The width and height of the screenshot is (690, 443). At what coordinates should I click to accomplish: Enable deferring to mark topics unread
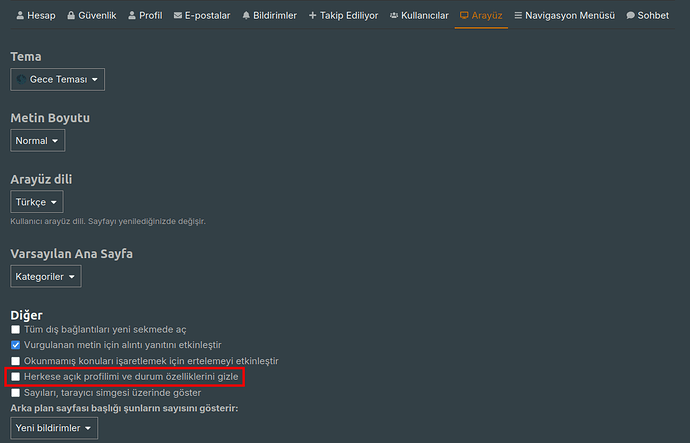(16, 361)
